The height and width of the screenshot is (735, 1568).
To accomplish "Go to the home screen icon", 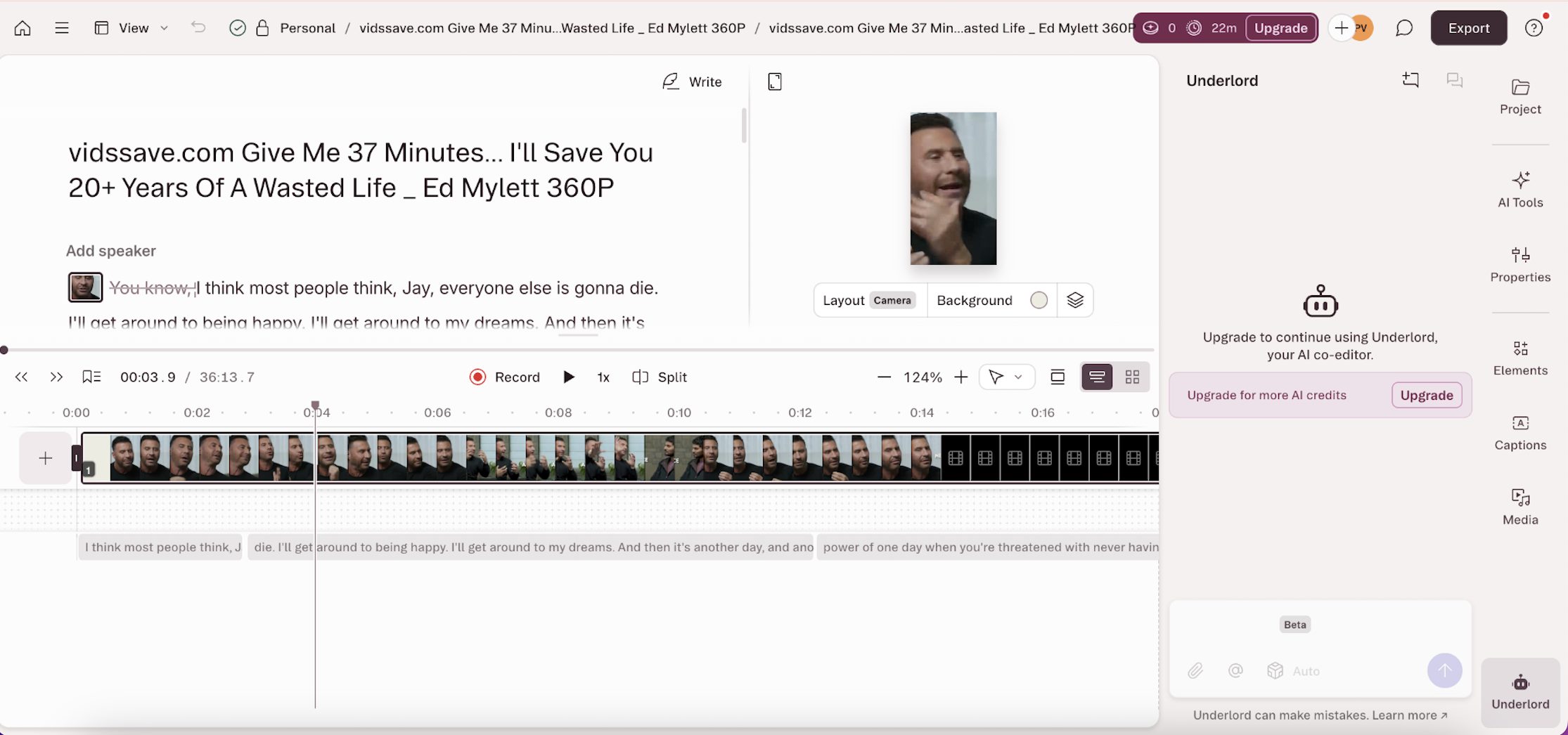I will click(x=23, y=28).
